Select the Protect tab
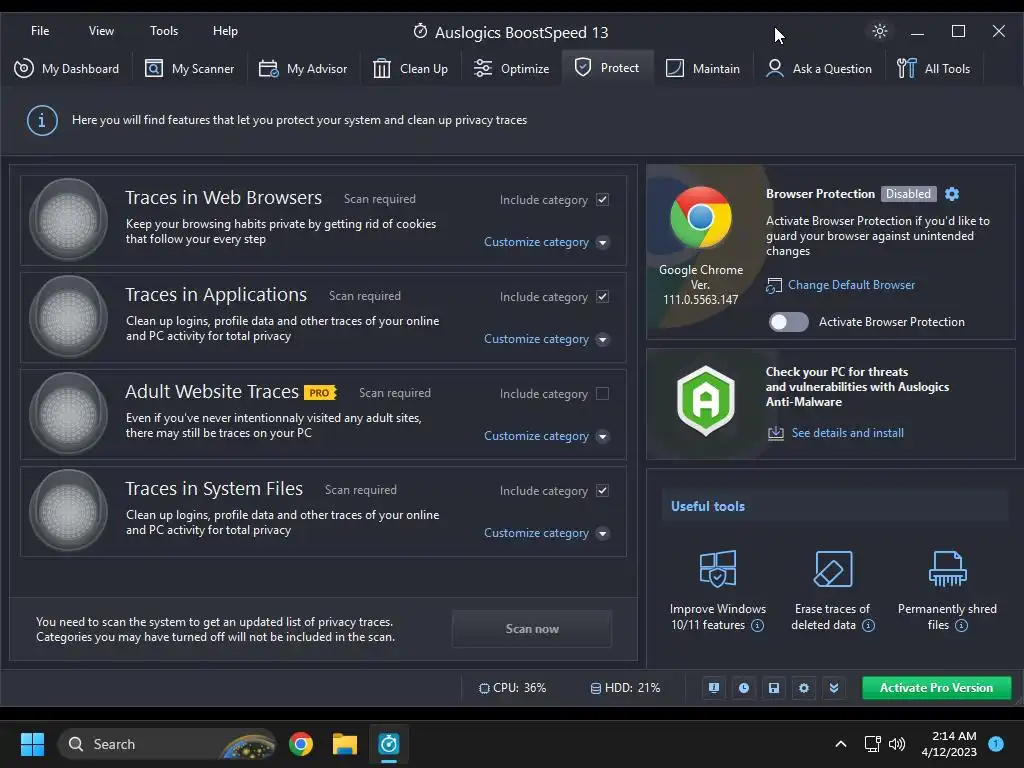This screenshot has width=1024, height=768. point(607,67)
